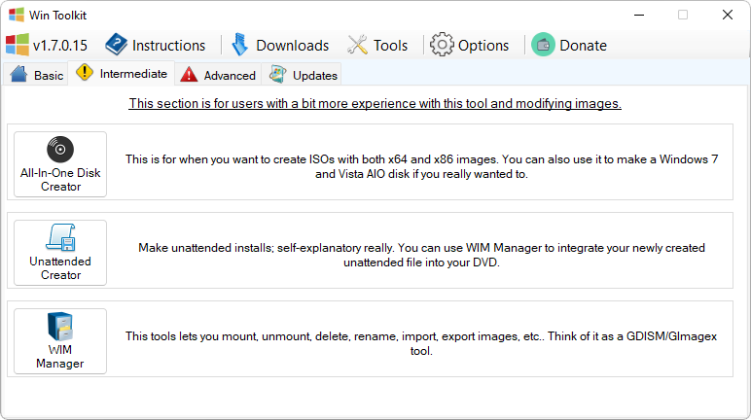Viewport: 751px width, 420px height.
Task: Click the Options gear icon
Action: (441, 45)
